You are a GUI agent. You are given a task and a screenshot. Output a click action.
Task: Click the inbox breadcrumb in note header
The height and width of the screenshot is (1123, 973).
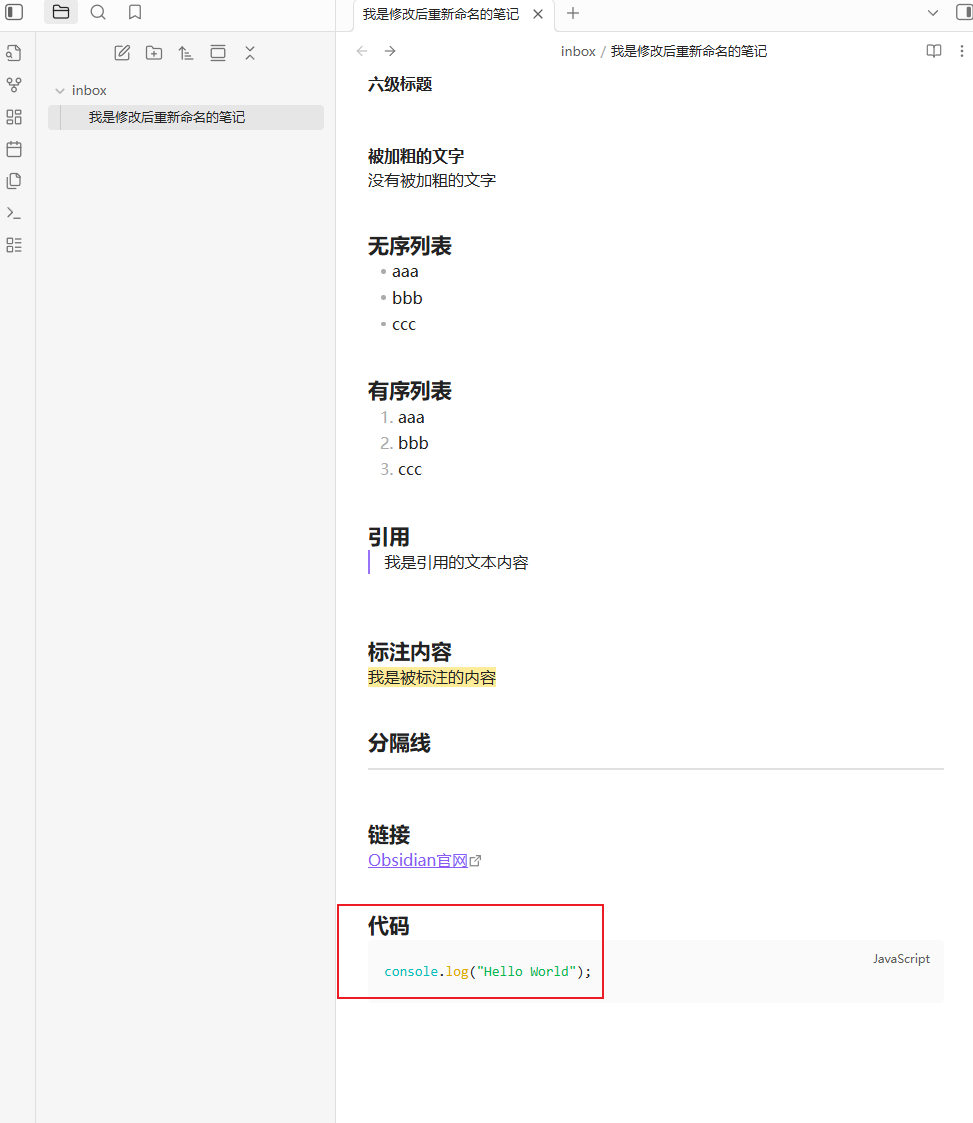click(x=578, y=51)
